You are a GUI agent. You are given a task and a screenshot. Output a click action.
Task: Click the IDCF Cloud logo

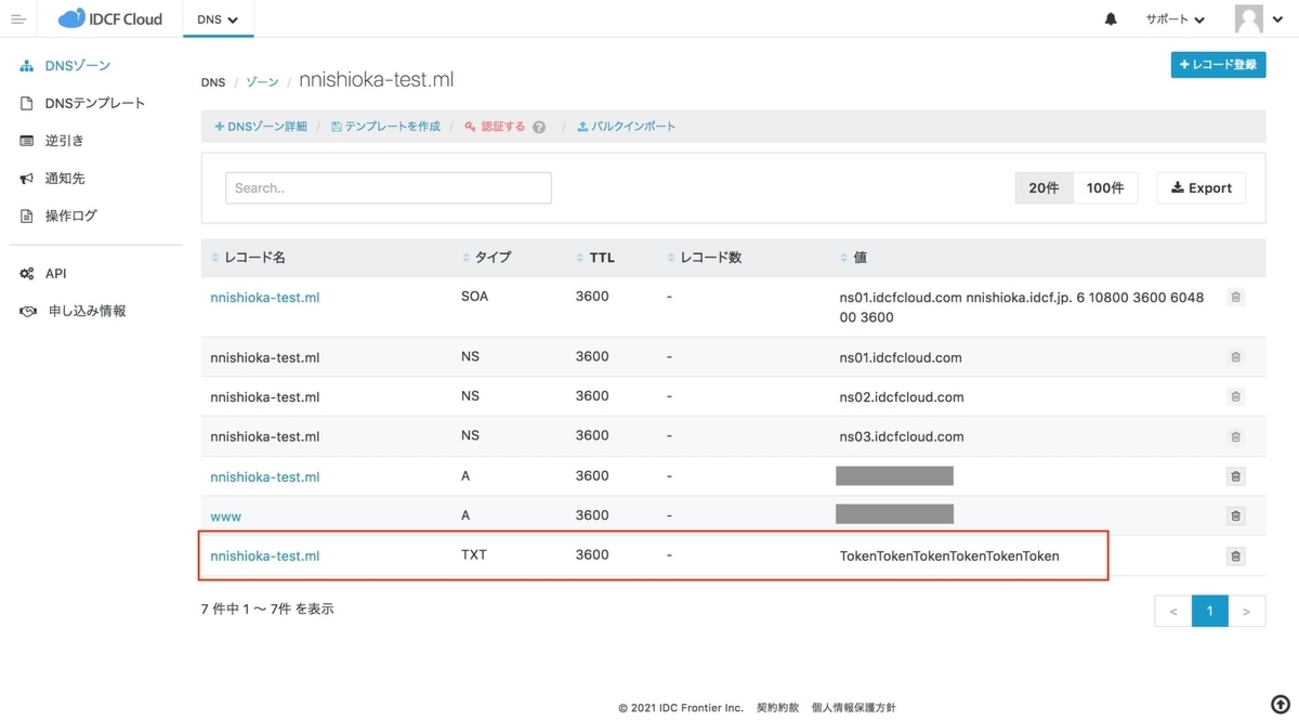click(x=110, y=19)
